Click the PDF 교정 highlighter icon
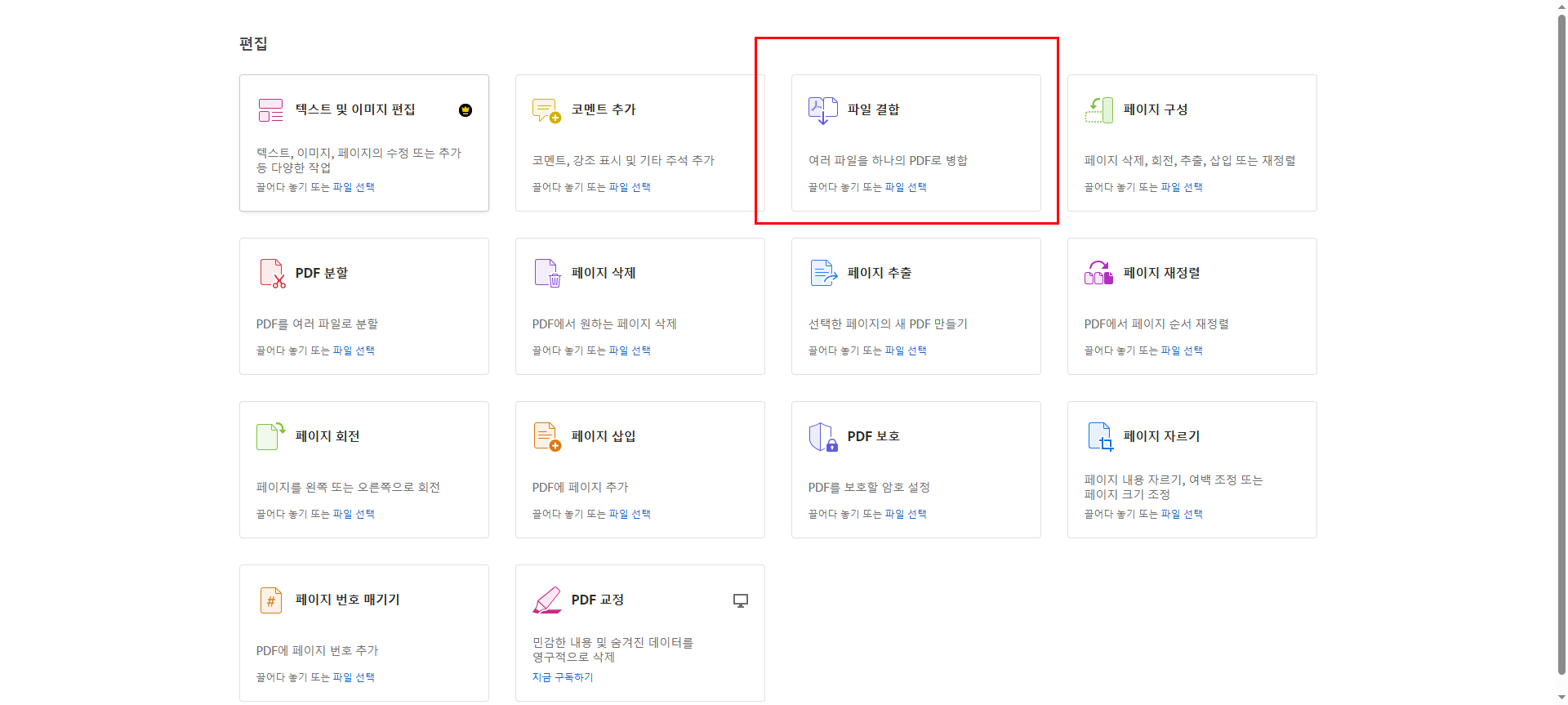This screenshot has height=705, width=1568. (x=546, y=600)
